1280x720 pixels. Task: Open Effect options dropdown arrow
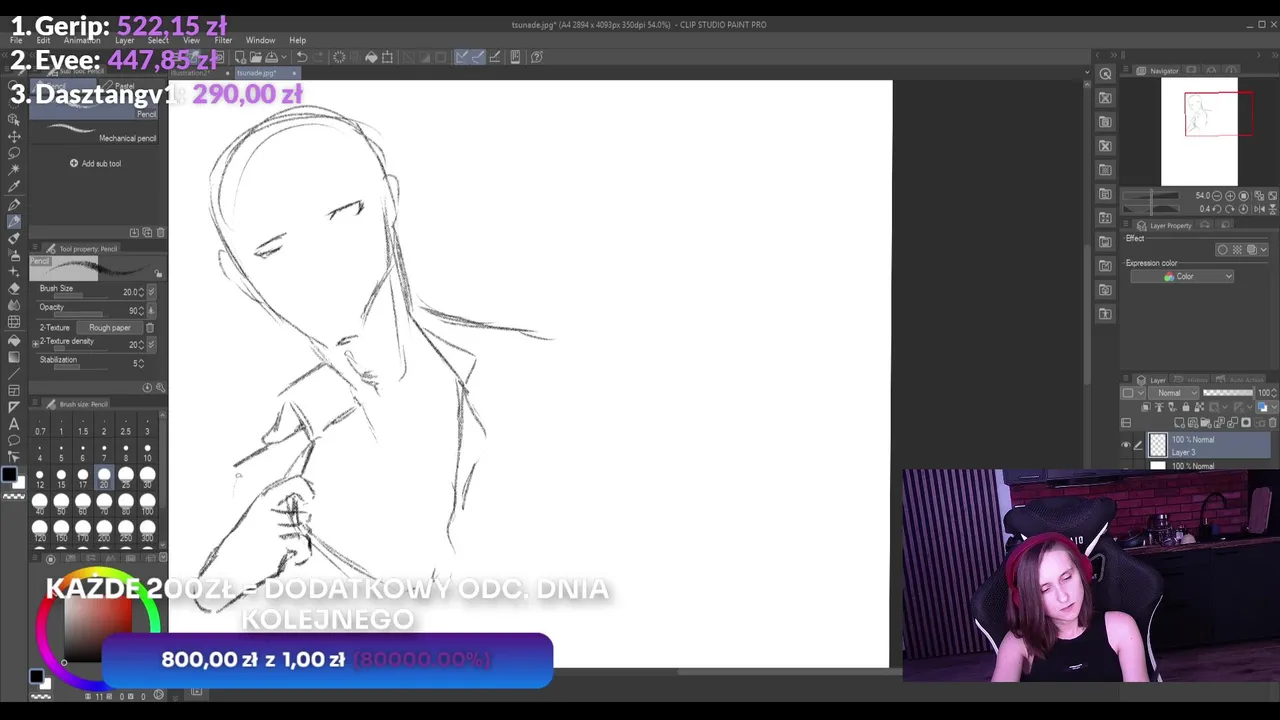pyautogui.click(x=1264, y=250)
